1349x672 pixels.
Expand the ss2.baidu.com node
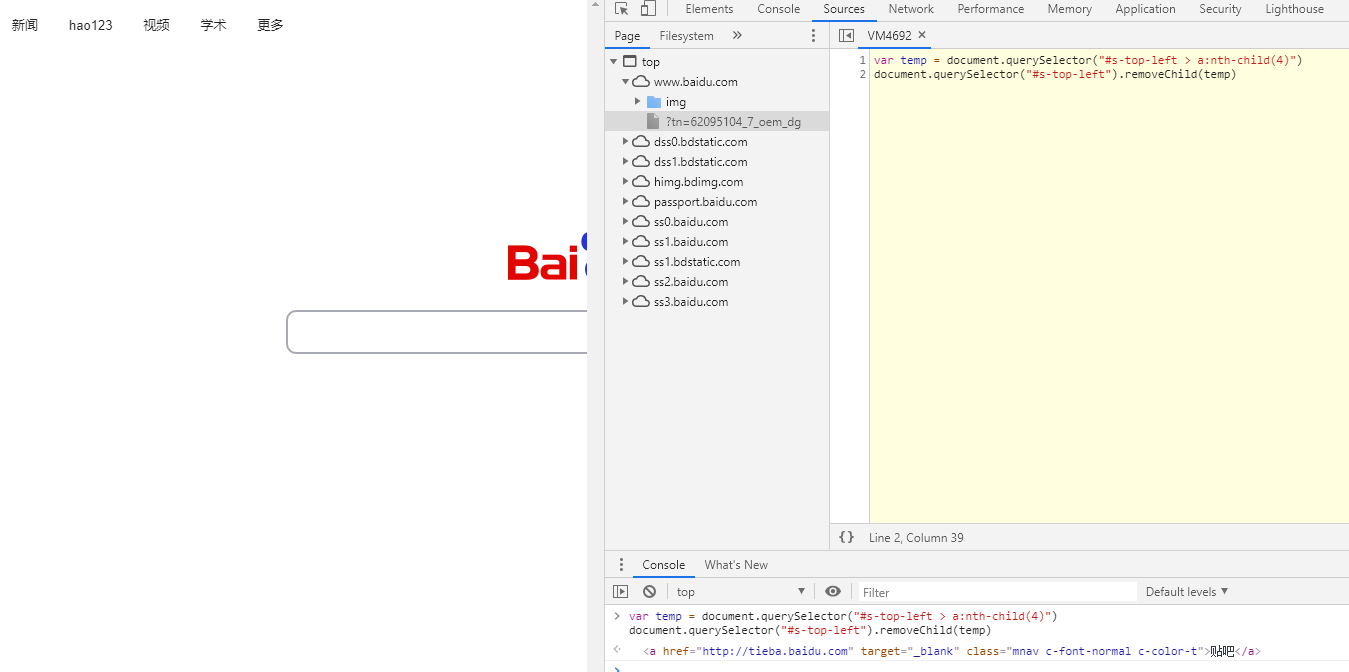626,281
